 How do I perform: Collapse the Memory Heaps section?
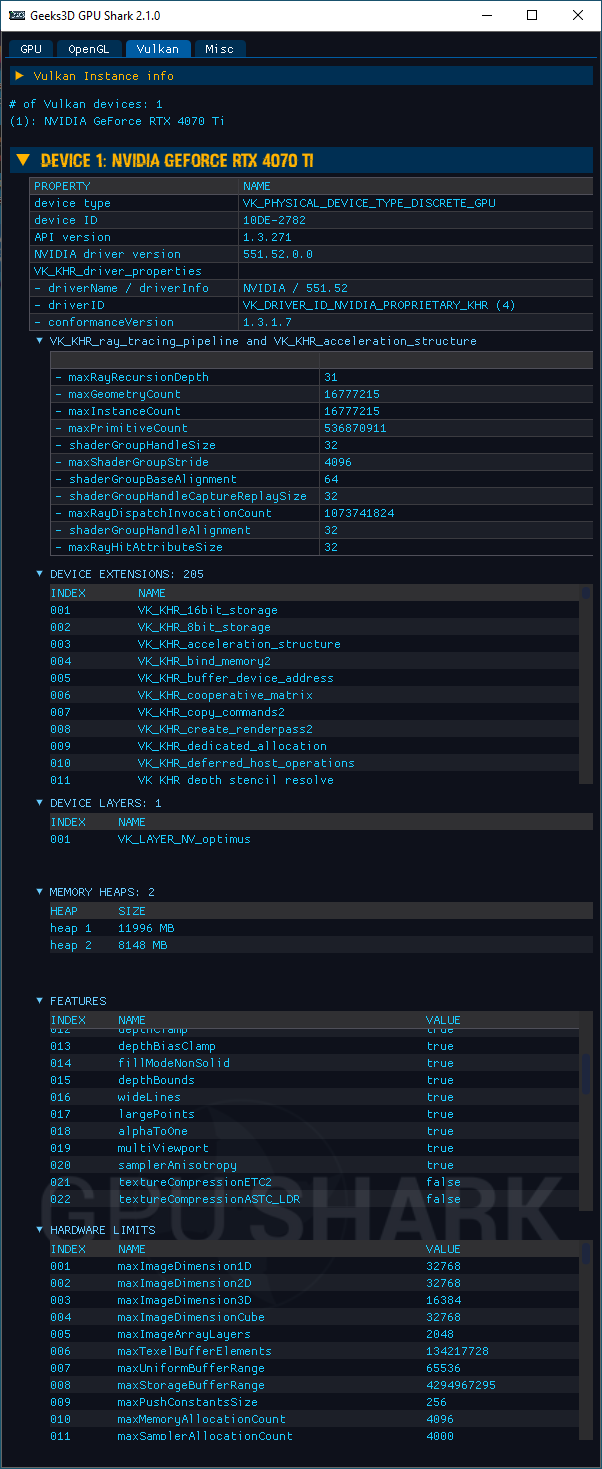coord(40,892)
